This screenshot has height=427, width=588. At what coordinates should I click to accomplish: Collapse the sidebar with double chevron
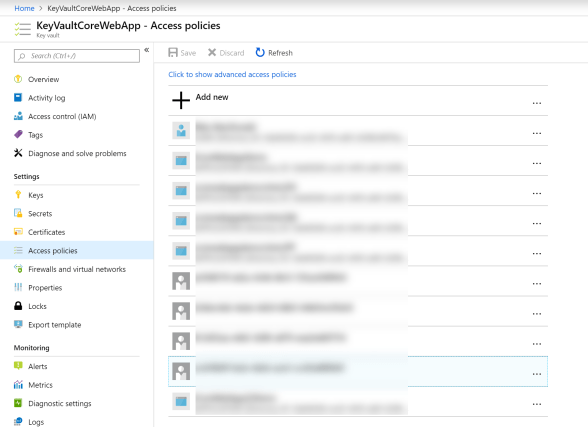[147, 50]
